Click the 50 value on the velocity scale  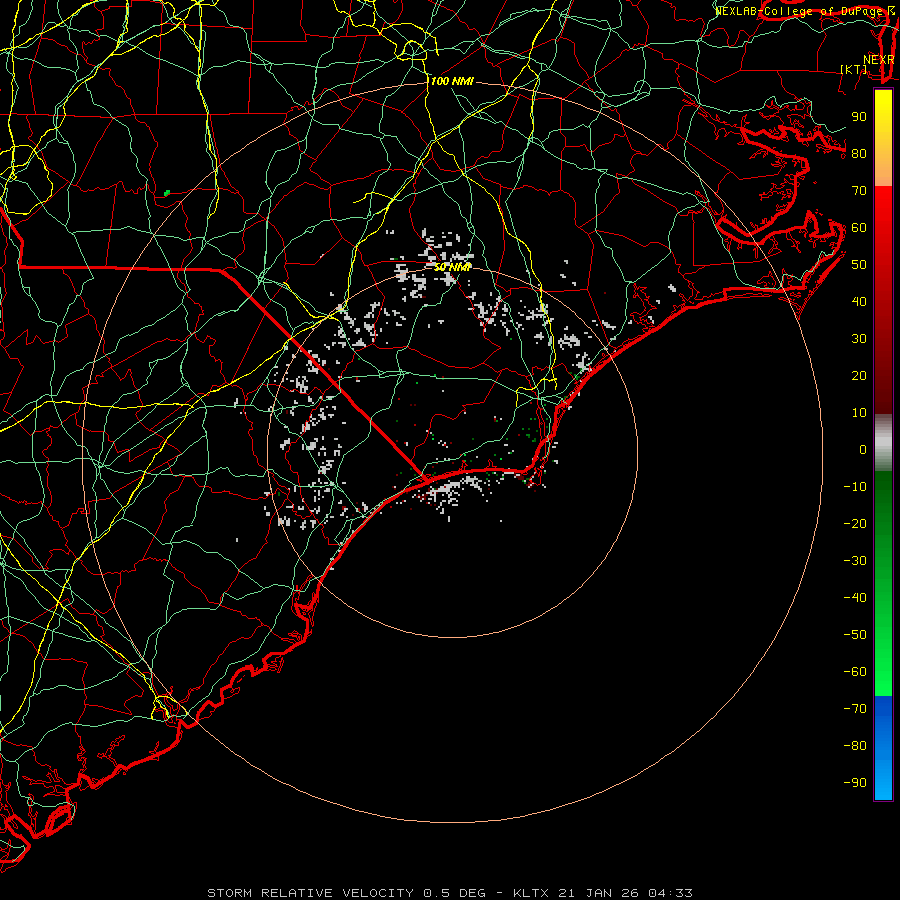859,265
